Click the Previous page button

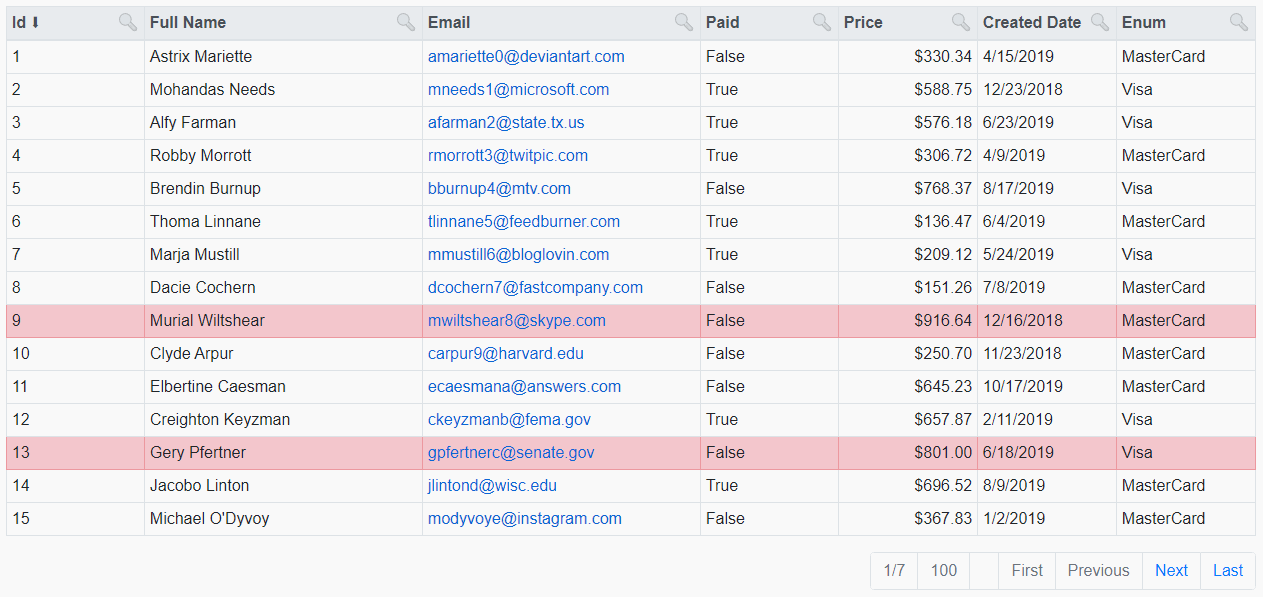(1097, 570)
